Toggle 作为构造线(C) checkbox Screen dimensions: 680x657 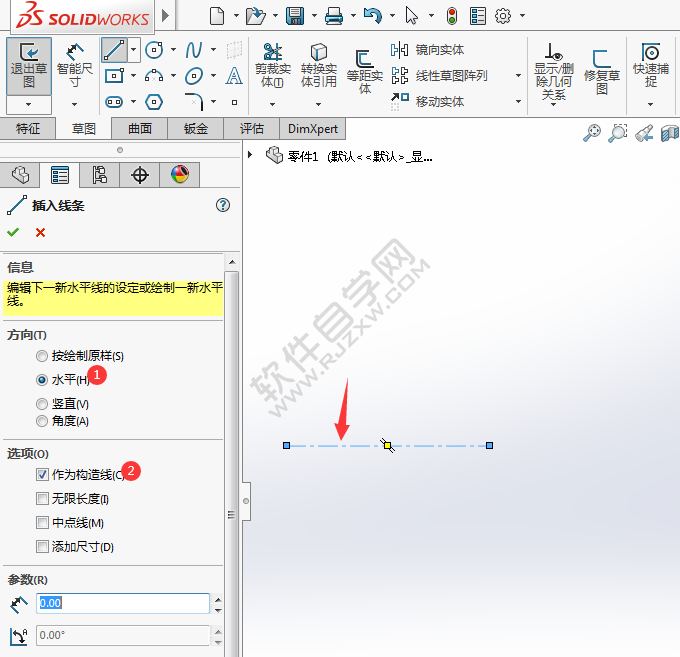tap(42, 474)
